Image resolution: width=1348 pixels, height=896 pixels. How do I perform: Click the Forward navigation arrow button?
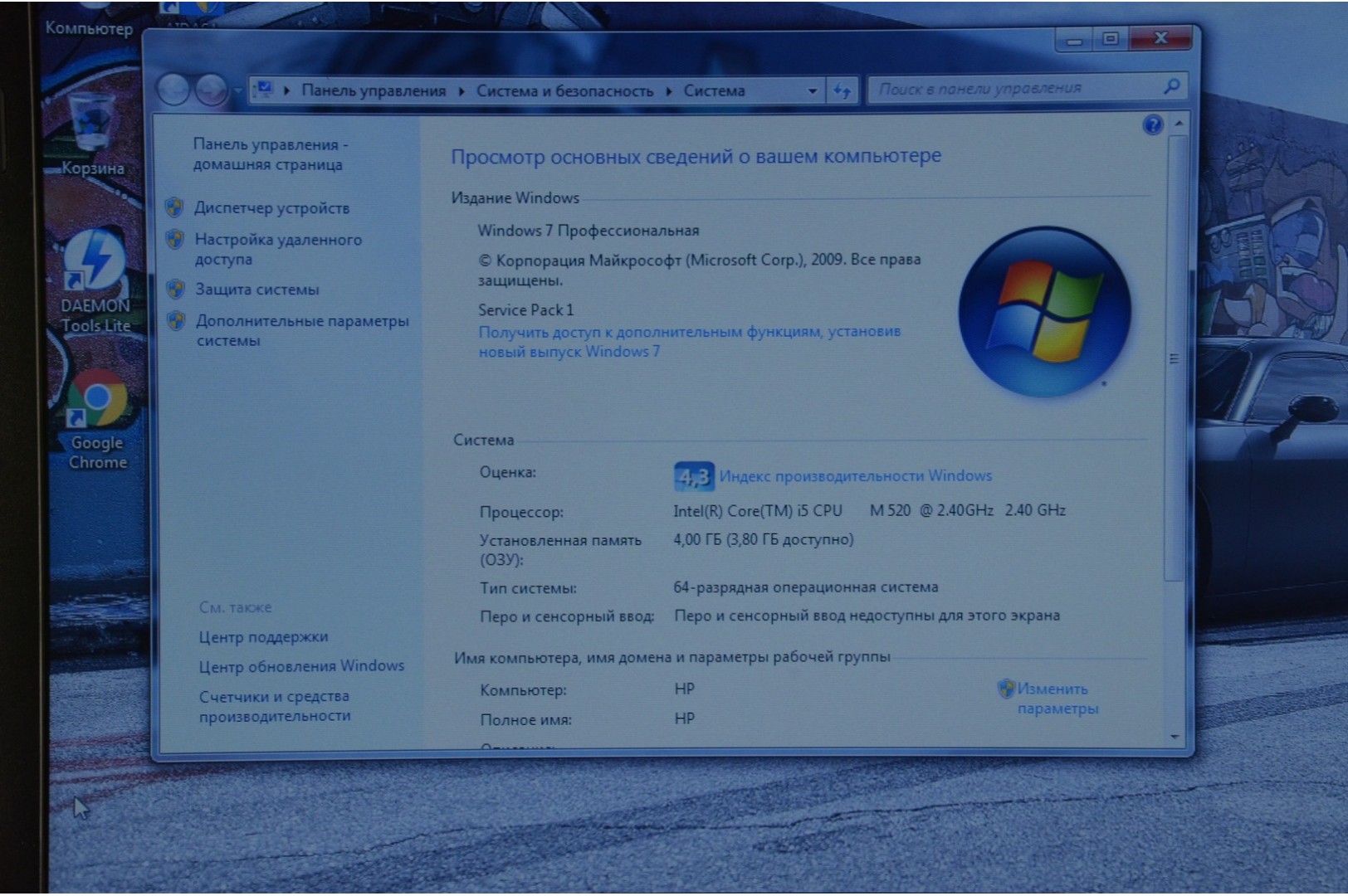pos(211,90)
